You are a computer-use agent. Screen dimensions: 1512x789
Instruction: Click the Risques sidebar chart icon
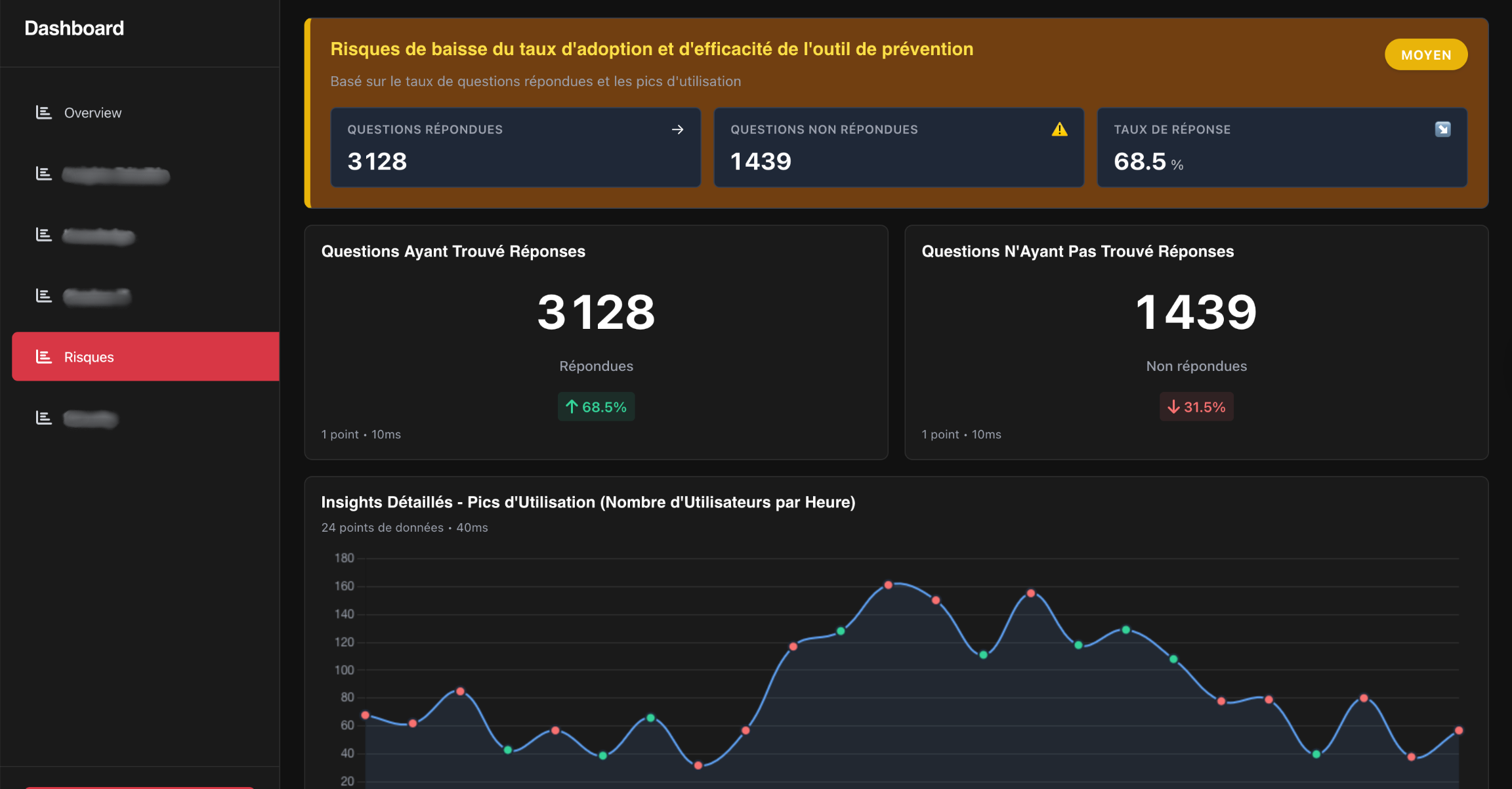pyautogui.click(x=43, y=356)
